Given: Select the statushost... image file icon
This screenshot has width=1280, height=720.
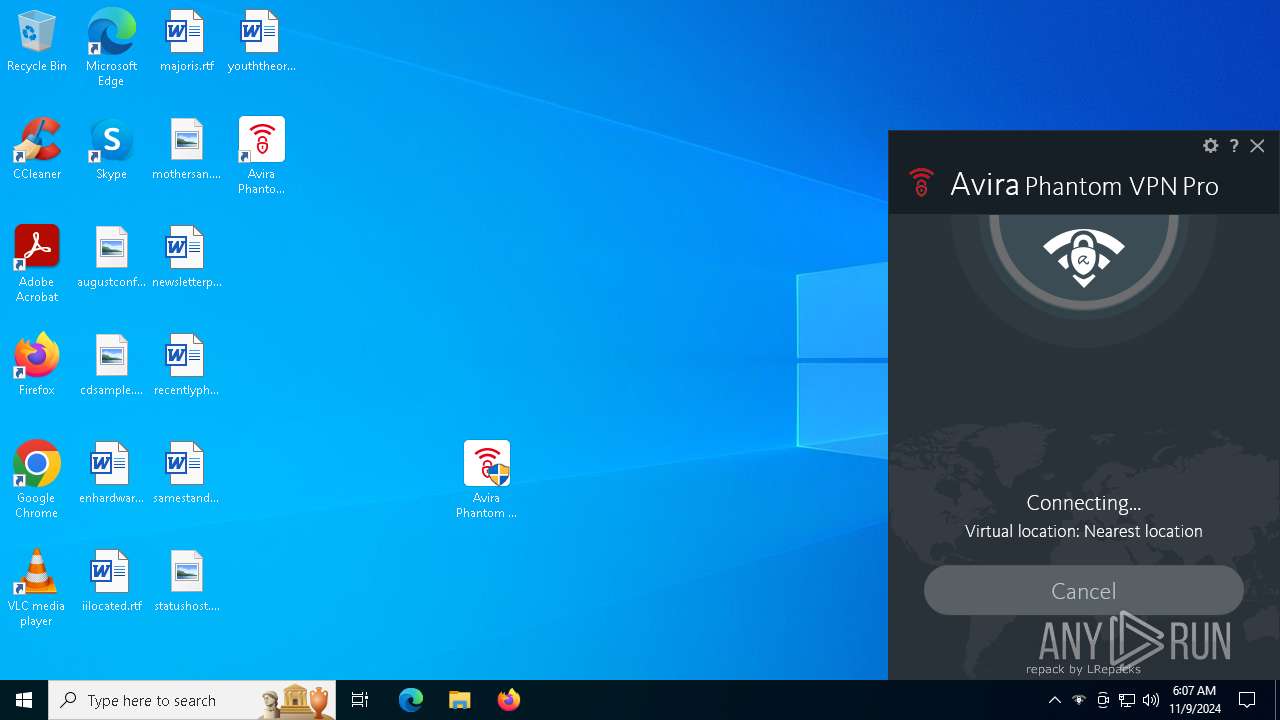Looking at the screenshot, I should click(187, 582).
